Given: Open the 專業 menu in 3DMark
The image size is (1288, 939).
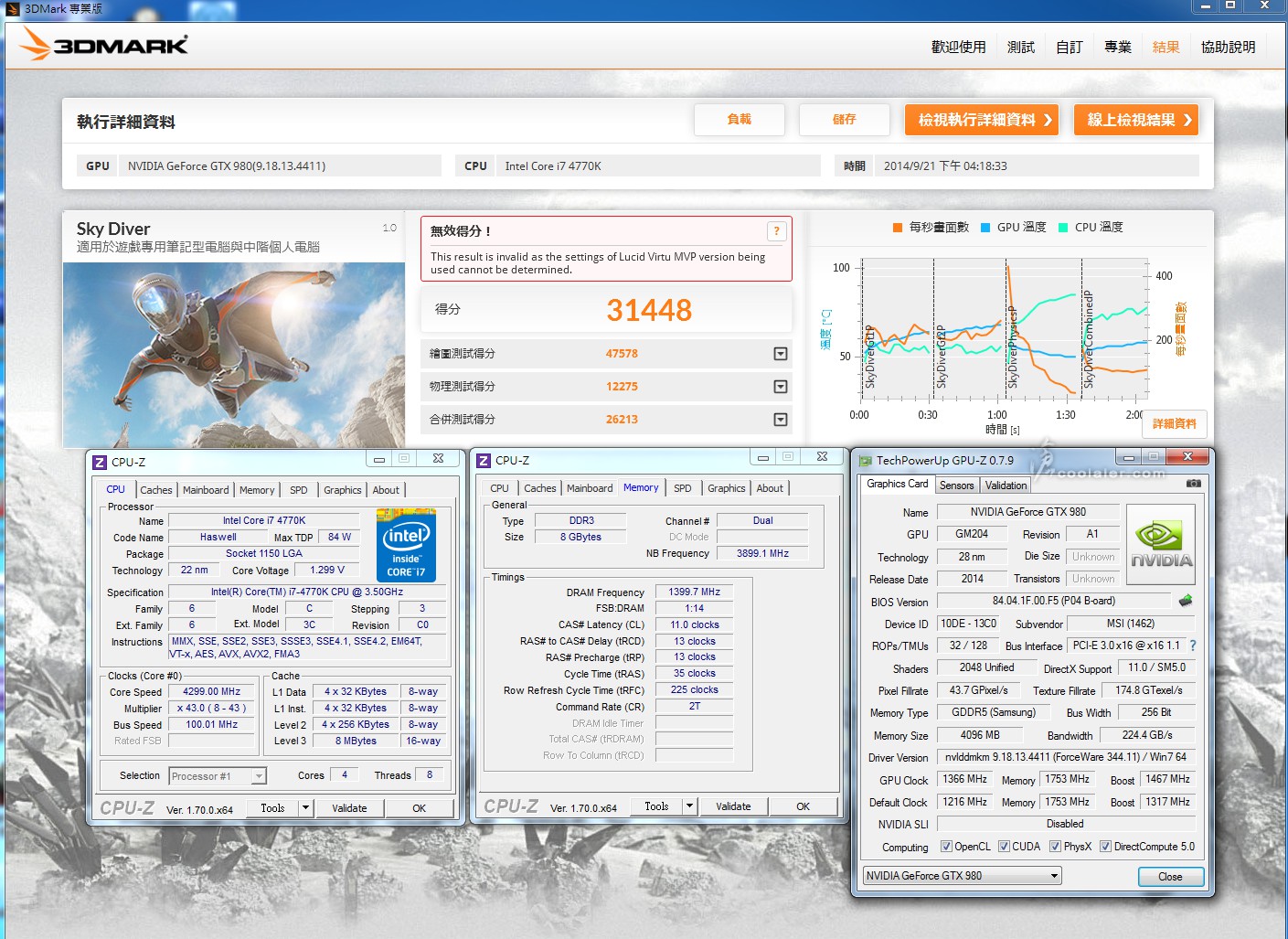Looking at the screenshot, I should [x=1118, y=47].
